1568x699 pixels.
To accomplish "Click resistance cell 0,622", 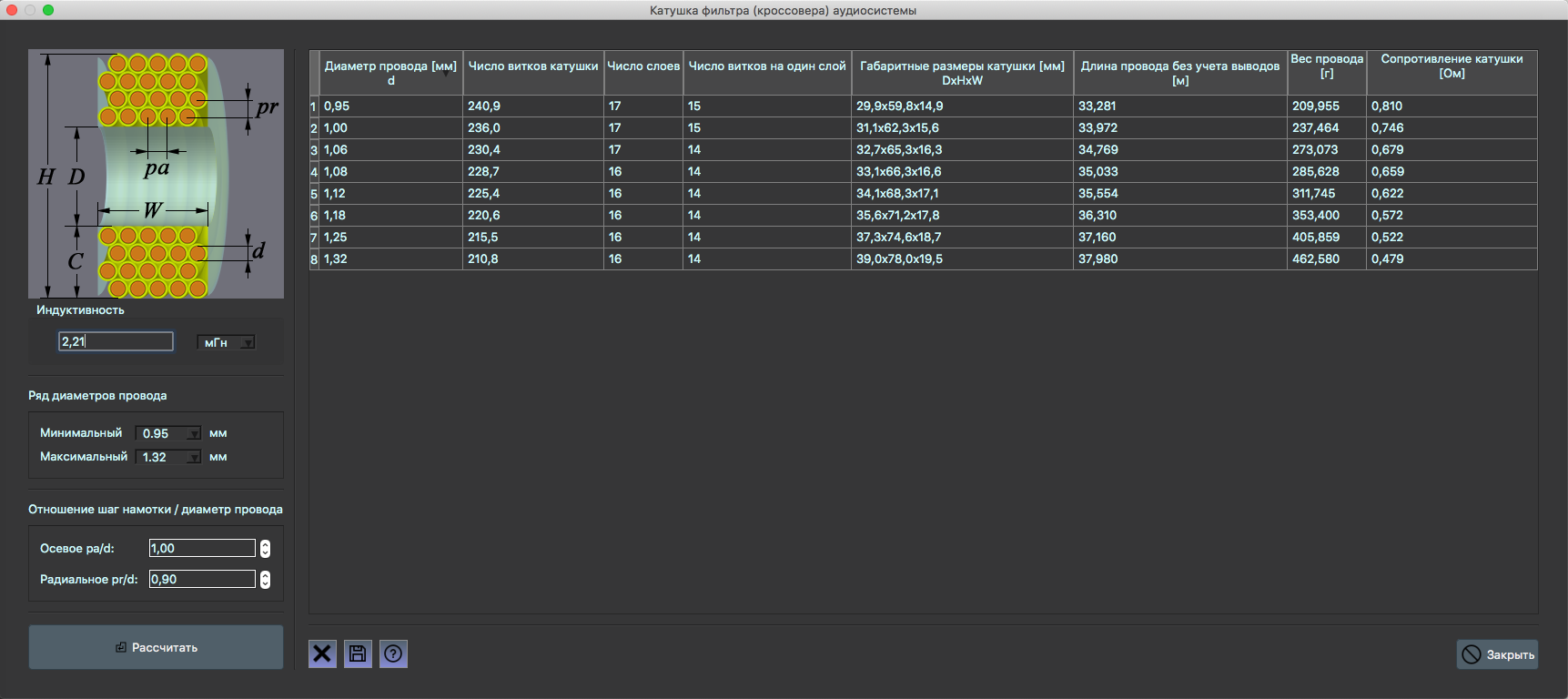I will point(1452,194).
